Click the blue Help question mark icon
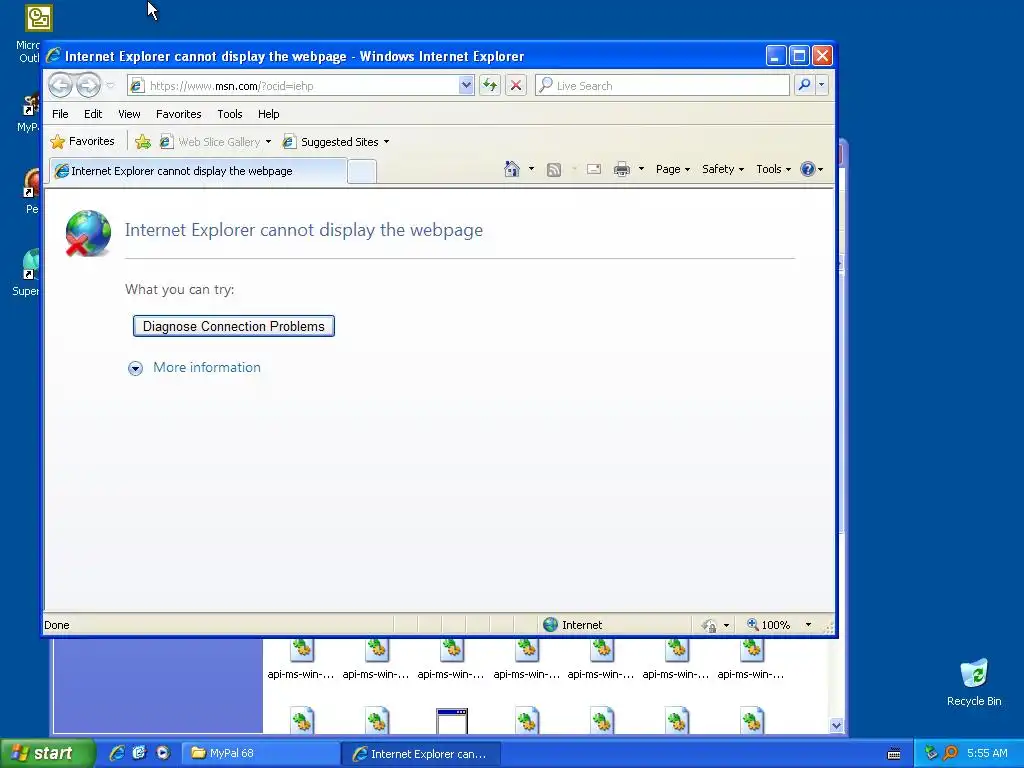Viewport: 1024px width, 768px height. pos(808,169)
